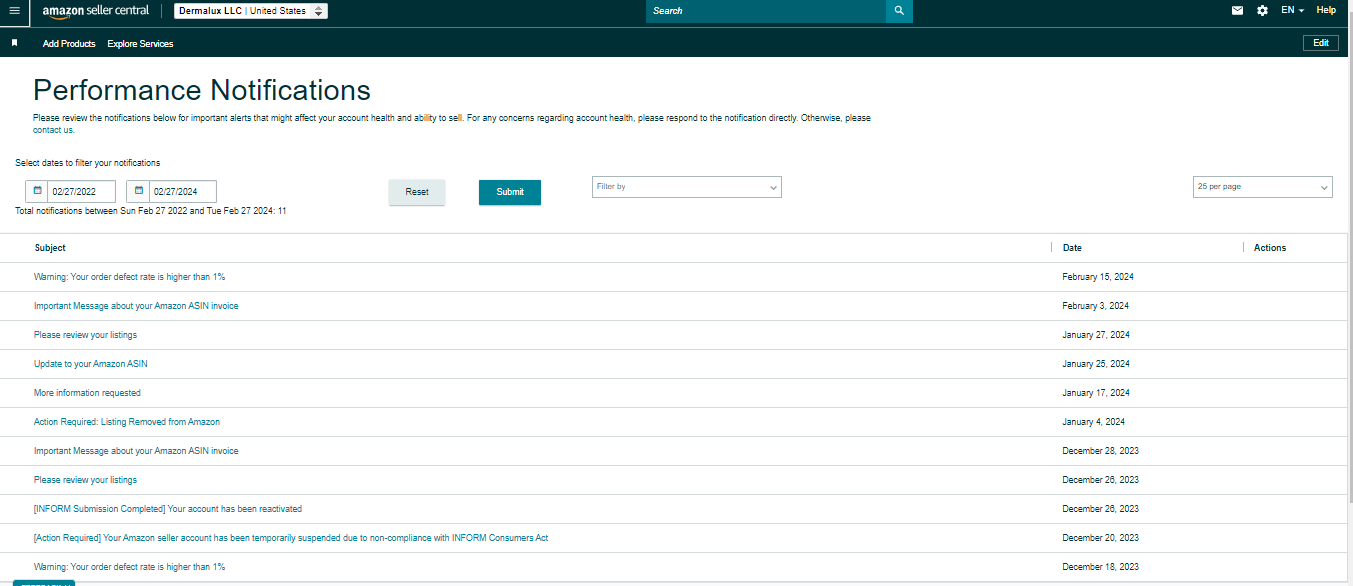Screen dimensions: 1353x586
Task: Click the Submit button
Action: (510, 192)
